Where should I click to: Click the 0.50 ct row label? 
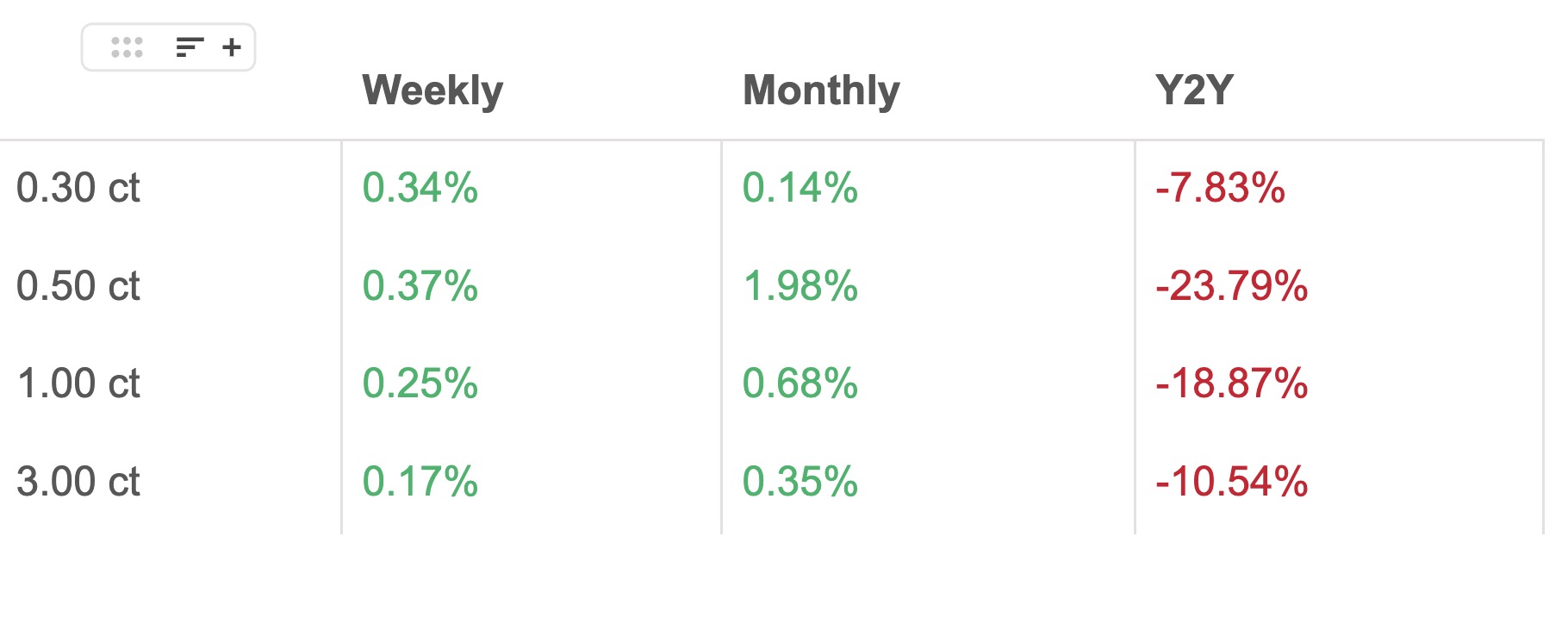[x=78, y=286]
